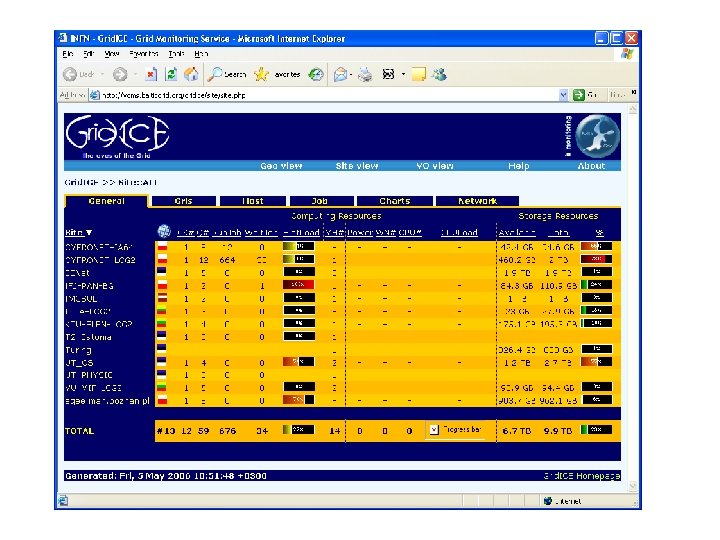Click the egee.man.poznan.pl site link
720x540 pixels.
pos(107,401)
